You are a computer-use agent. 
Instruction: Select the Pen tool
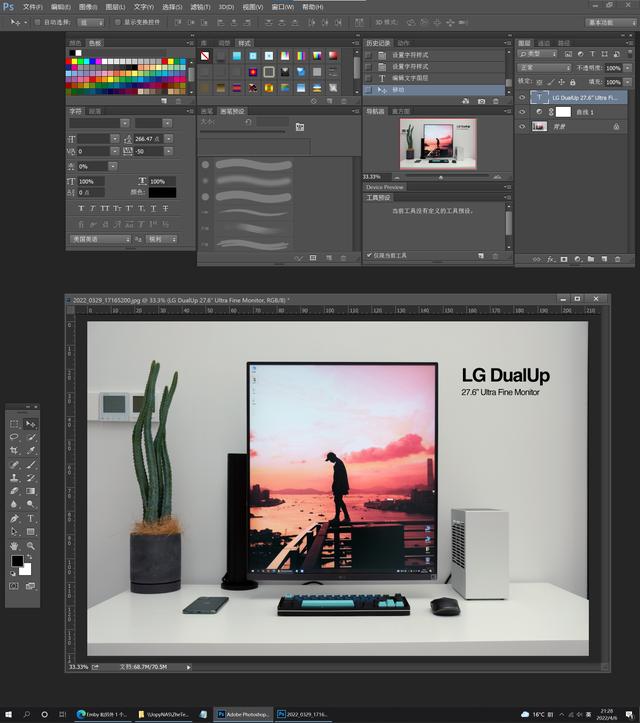click(x=15, y=519)
